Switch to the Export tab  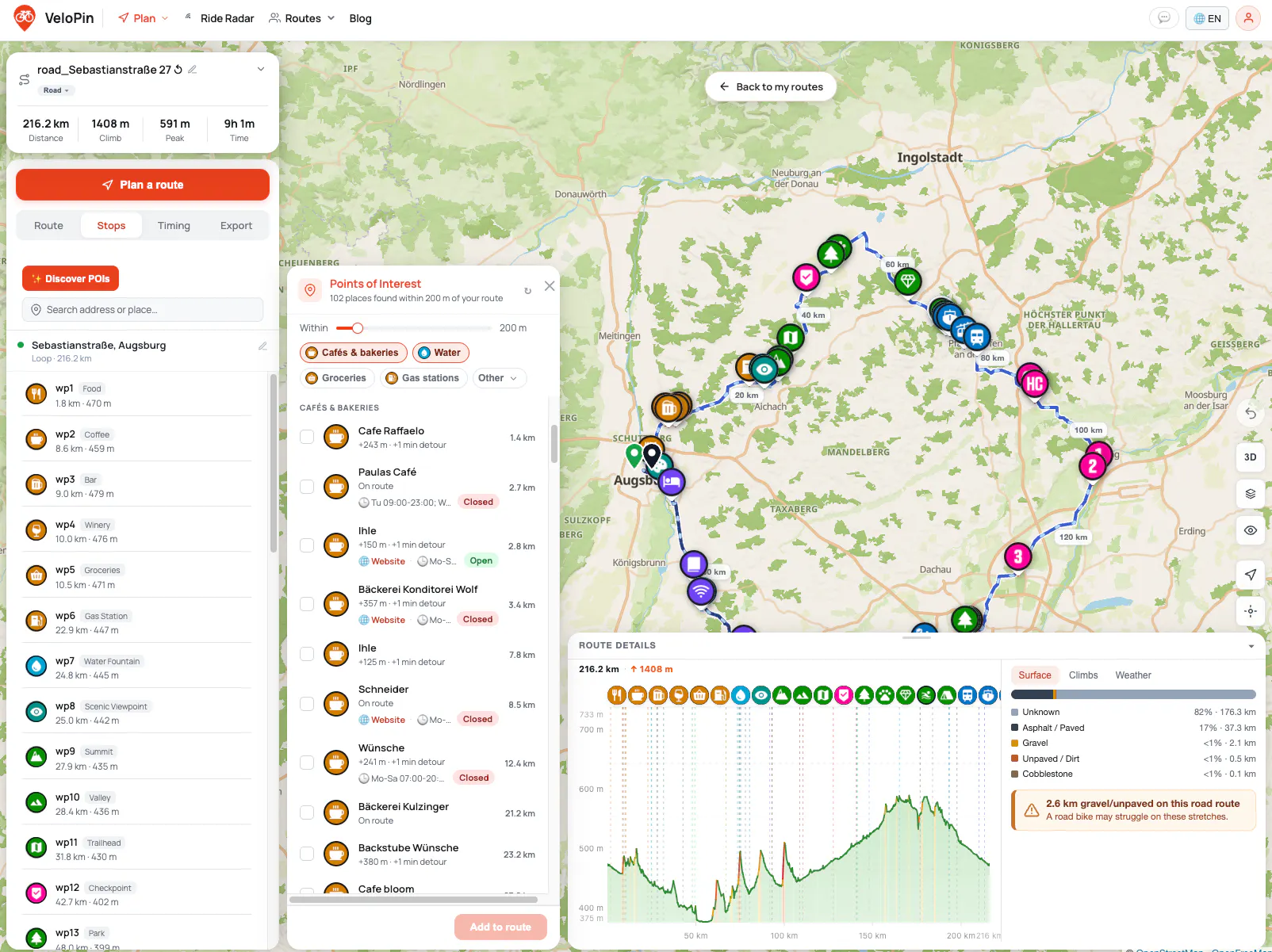pos(236,226)
